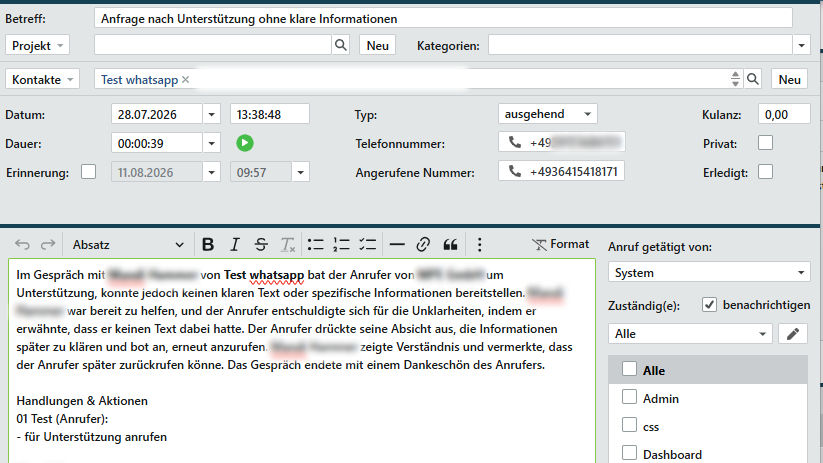
Task: Click the Kulanz value field 0,00
Action: point(784,114)
